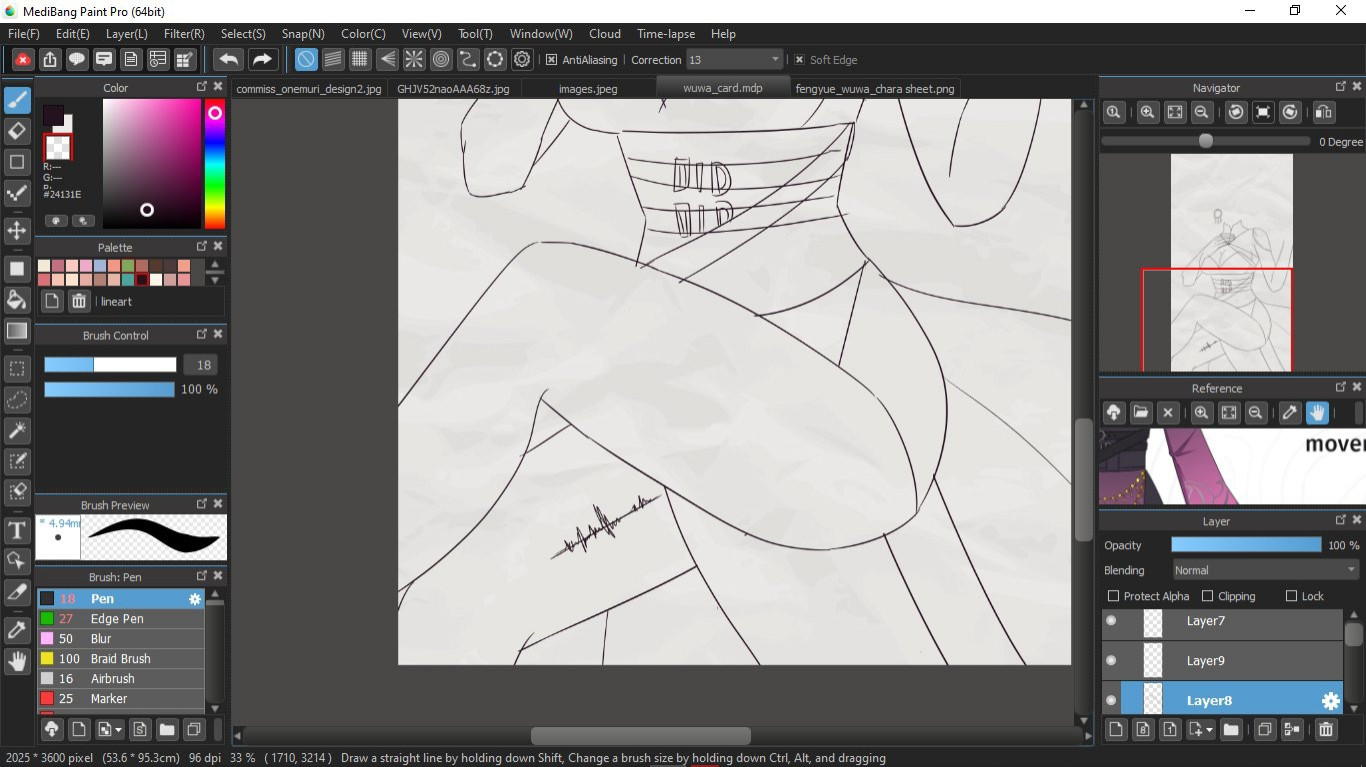Image resolution: width=1366 pixels, height=767 pixels.
Task: Undock the Navigator panel
Action: (x=1341, y=87)
